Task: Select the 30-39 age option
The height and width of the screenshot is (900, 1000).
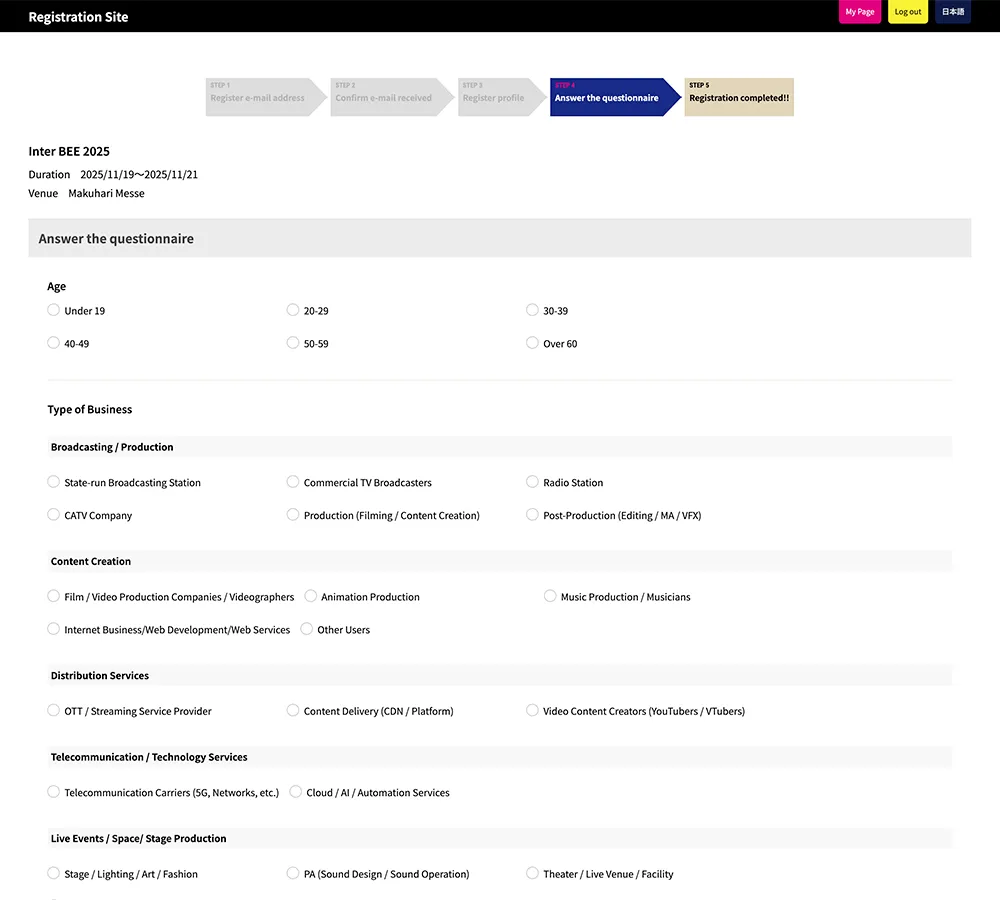Action: click(533, 310)
